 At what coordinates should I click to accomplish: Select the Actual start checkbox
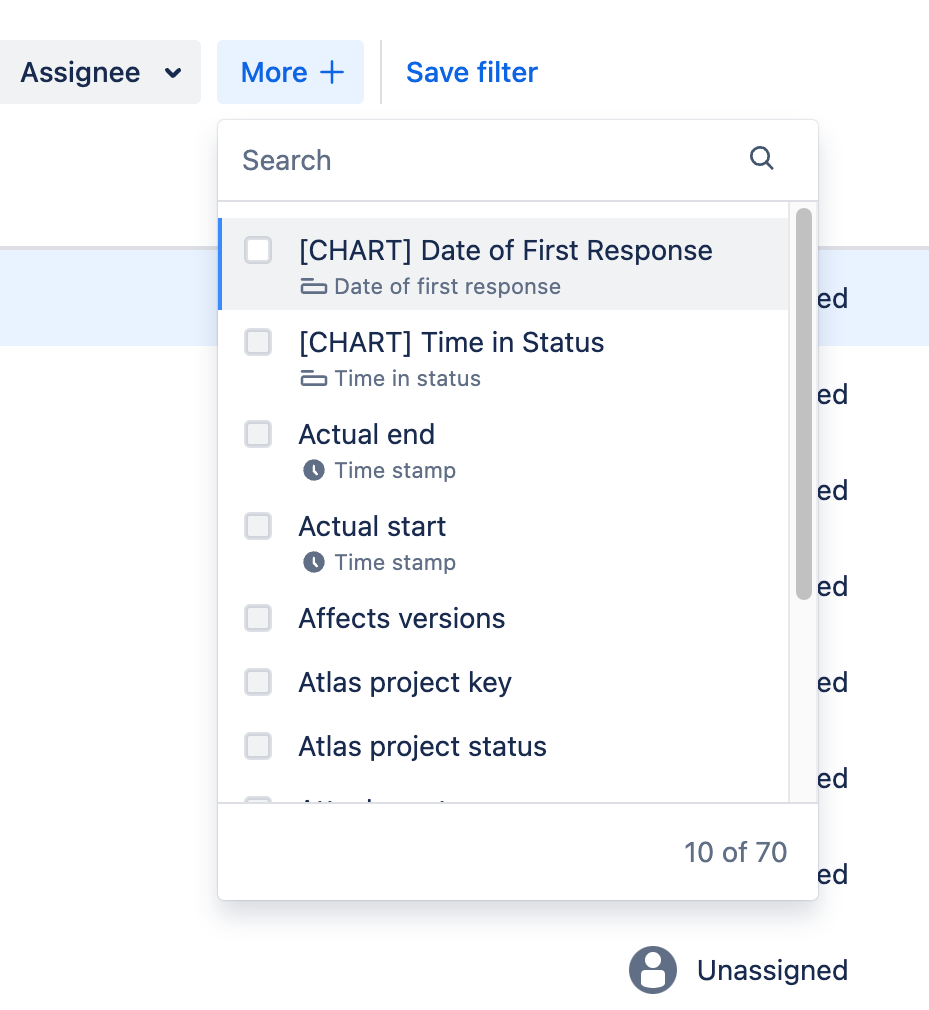258,526
